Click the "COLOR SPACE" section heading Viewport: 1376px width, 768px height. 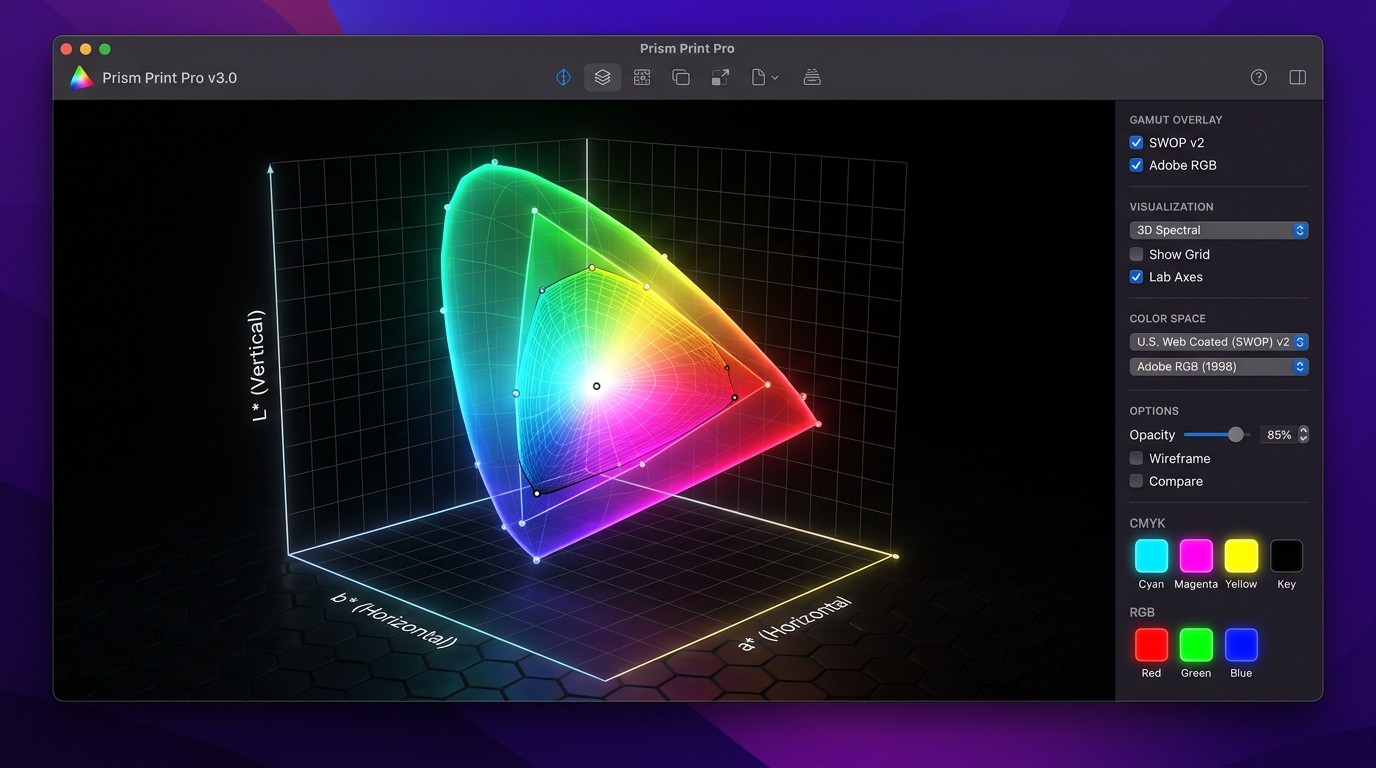1168,319
